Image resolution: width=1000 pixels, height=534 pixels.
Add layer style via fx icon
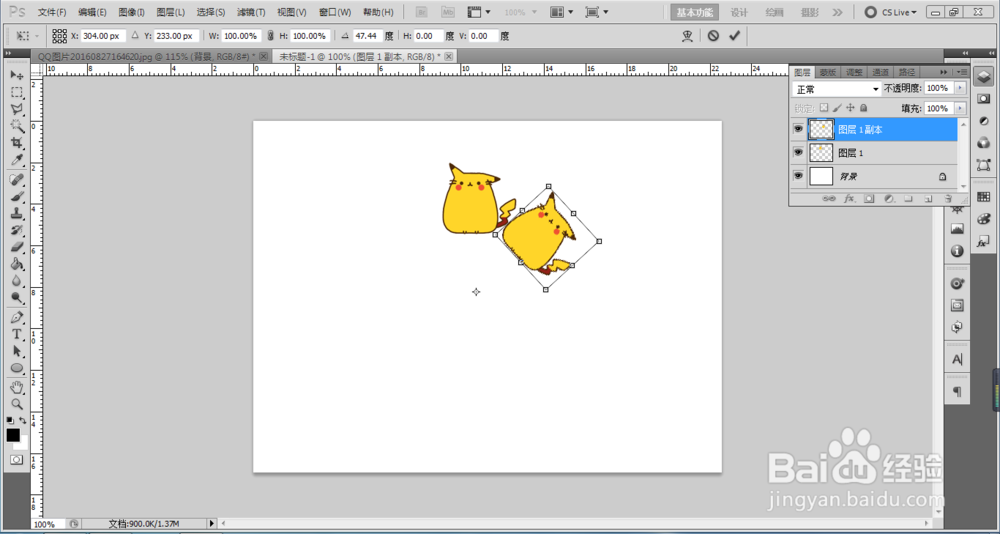849,199
